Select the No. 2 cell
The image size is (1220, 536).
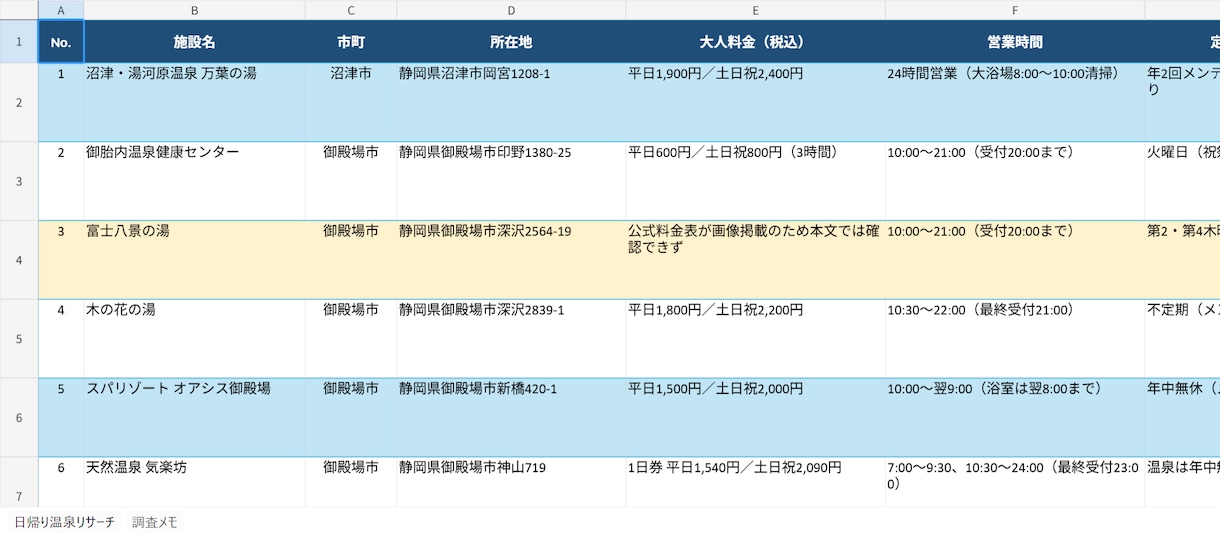(x=61, y=181)
